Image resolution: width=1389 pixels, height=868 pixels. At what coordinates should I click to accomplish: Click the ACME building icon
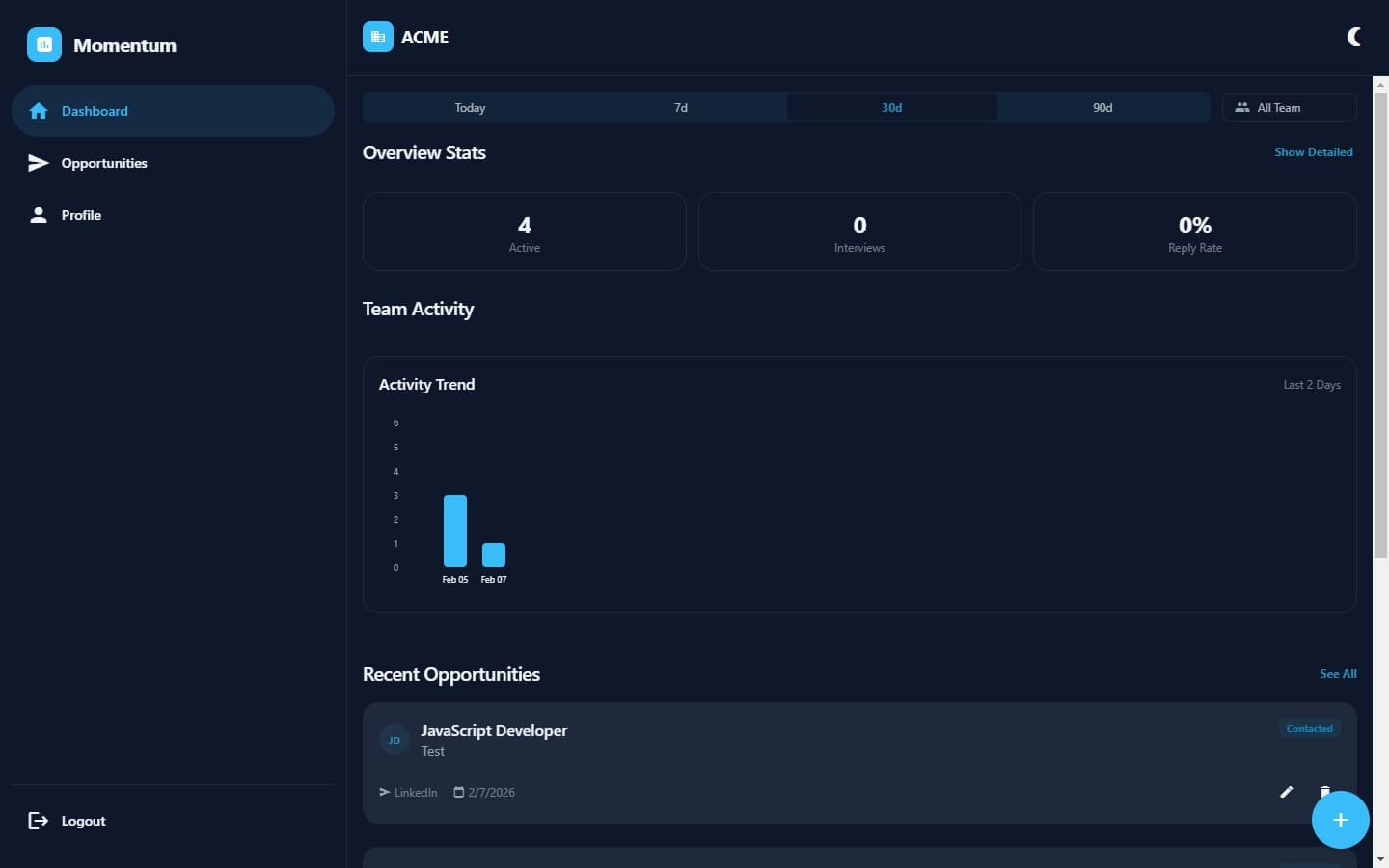pyautogui.click(x=378, y=37)
